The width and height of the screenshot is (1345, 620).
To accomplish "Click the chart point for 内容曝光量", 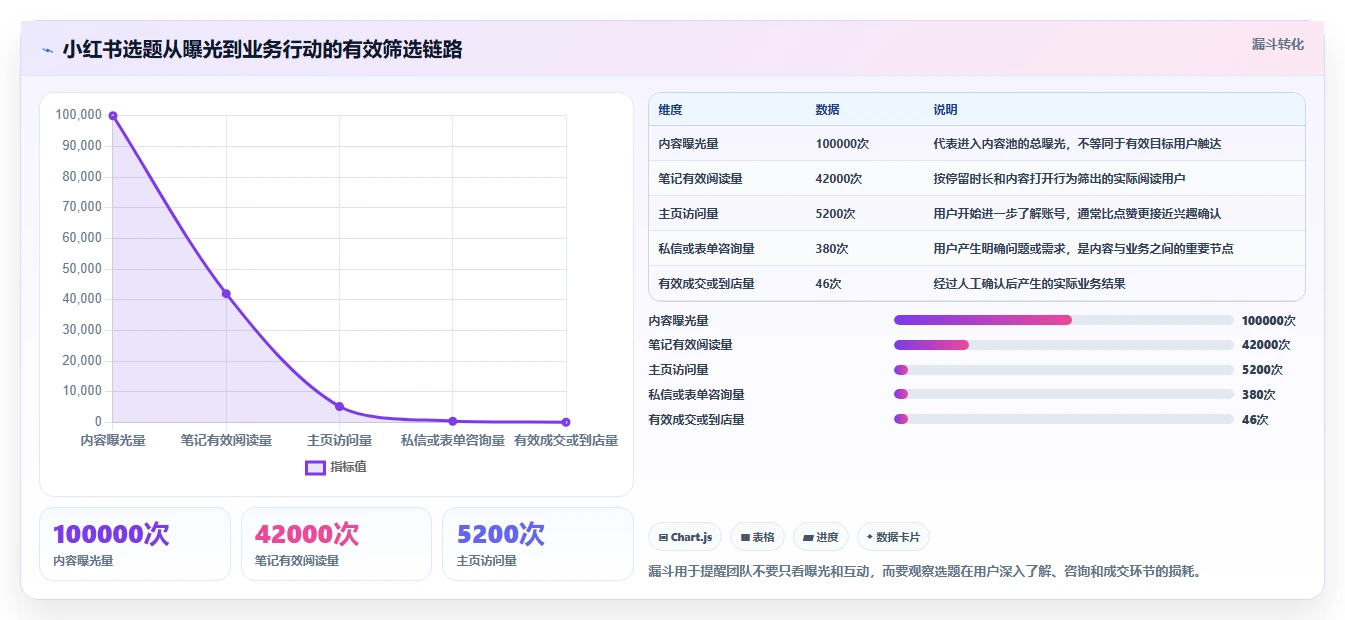I will coord(113,116).
